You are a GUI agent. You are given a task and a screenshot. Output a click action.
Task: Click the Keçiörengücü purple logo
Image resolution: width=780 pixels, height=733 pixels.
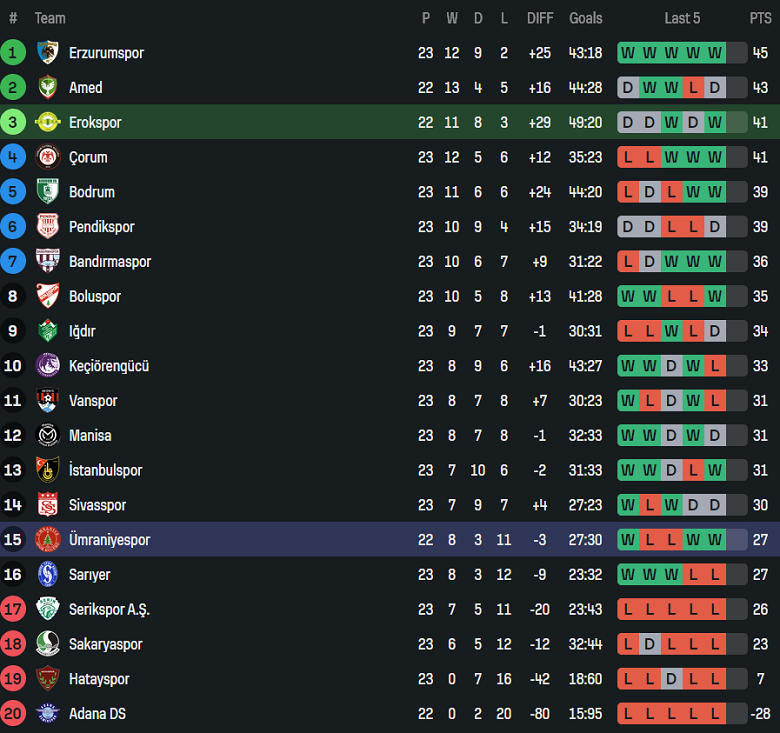click(48, 366)
